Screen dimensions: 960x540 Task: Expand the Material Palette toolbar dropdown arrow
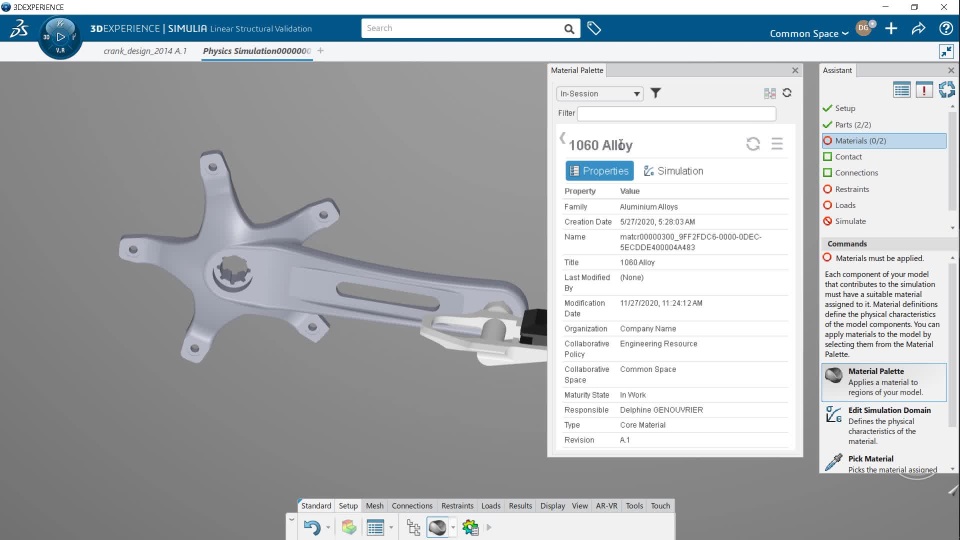pyautogui.click(x=453, y=527)
